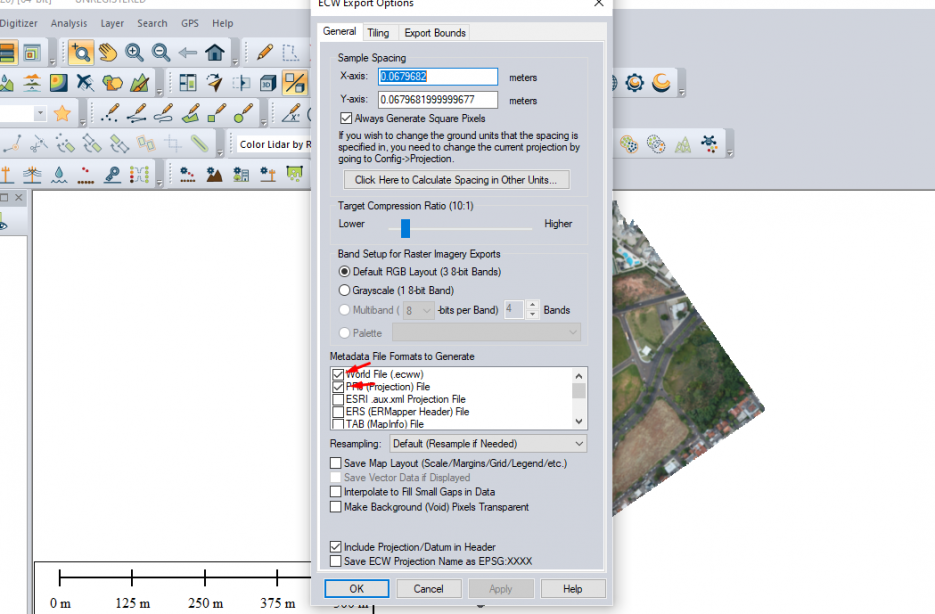Enable Interpolate to Fill Small Gaps in Data

[x=336, y=492]
